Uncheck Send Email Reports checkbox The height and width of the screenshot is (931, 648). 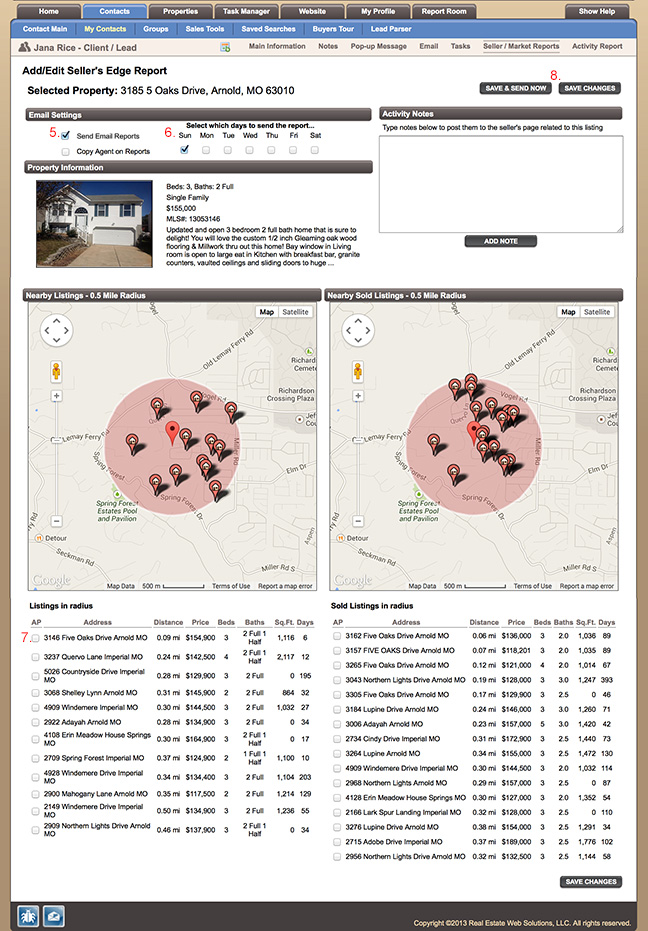[65, 136]
